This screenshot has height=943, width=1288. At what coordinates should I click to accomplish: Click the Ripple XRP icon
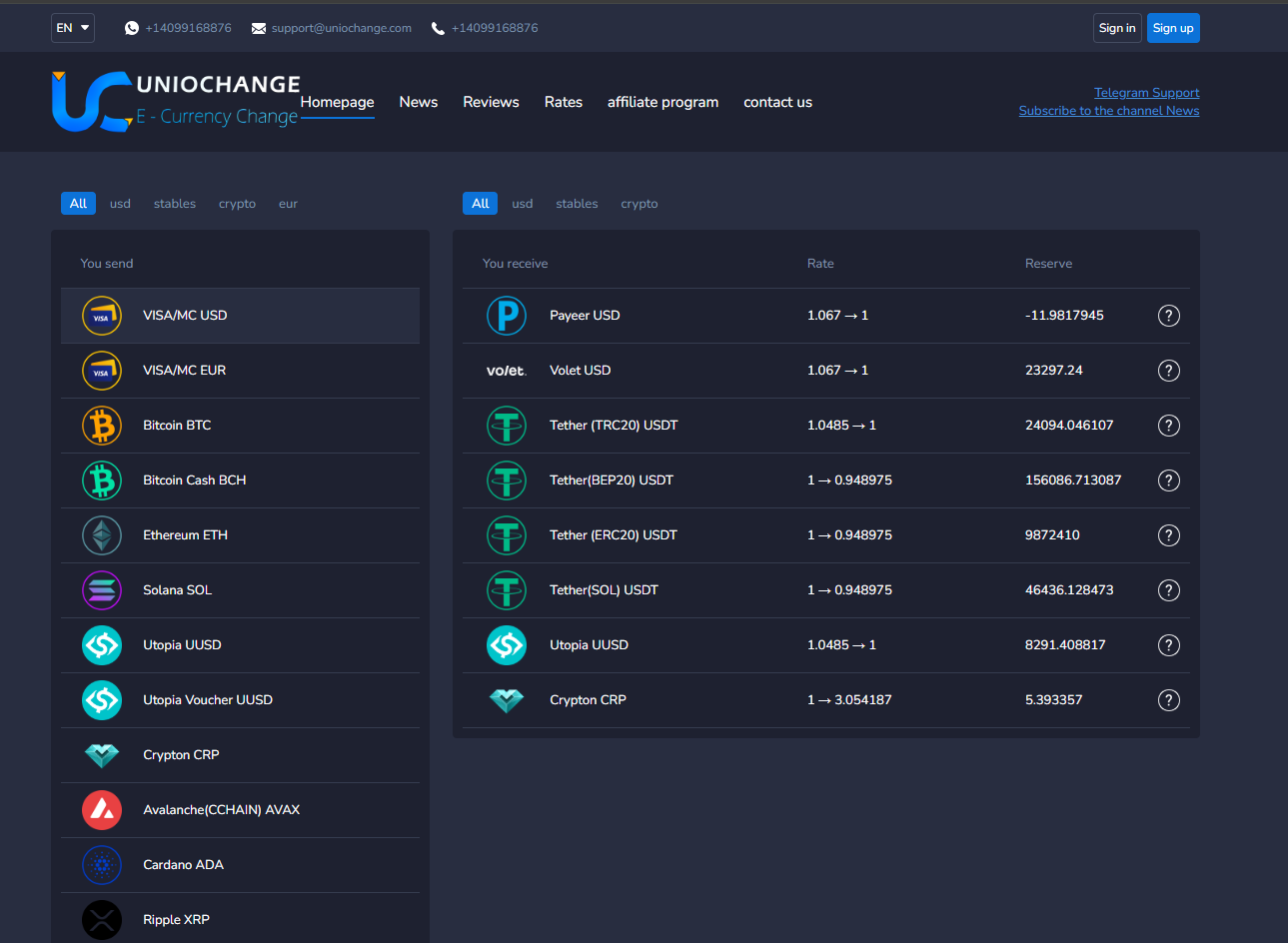[x=102, y=920]
